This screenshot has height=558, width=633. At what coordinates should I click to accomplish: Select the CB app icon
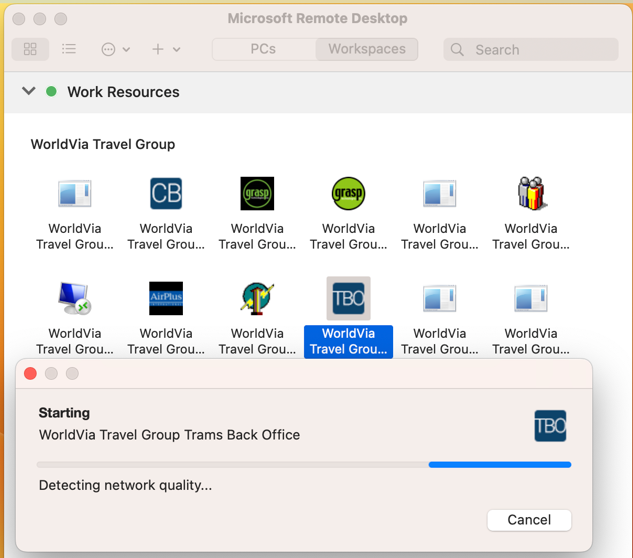(166, 193)
